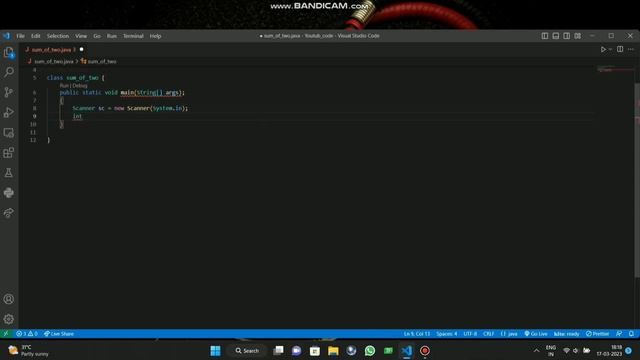Viewport: 640px width, 360px height.
Task: Click the VS Code logo in title bar
Action: coord(6,36)
